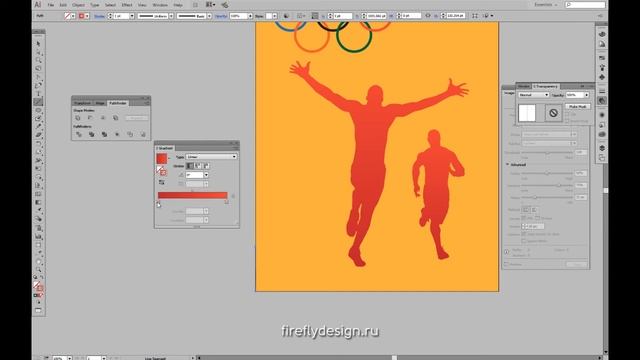640x360 pixels.
Task: Delete gradient stop trash icon
Action: [x=233, y=196]
